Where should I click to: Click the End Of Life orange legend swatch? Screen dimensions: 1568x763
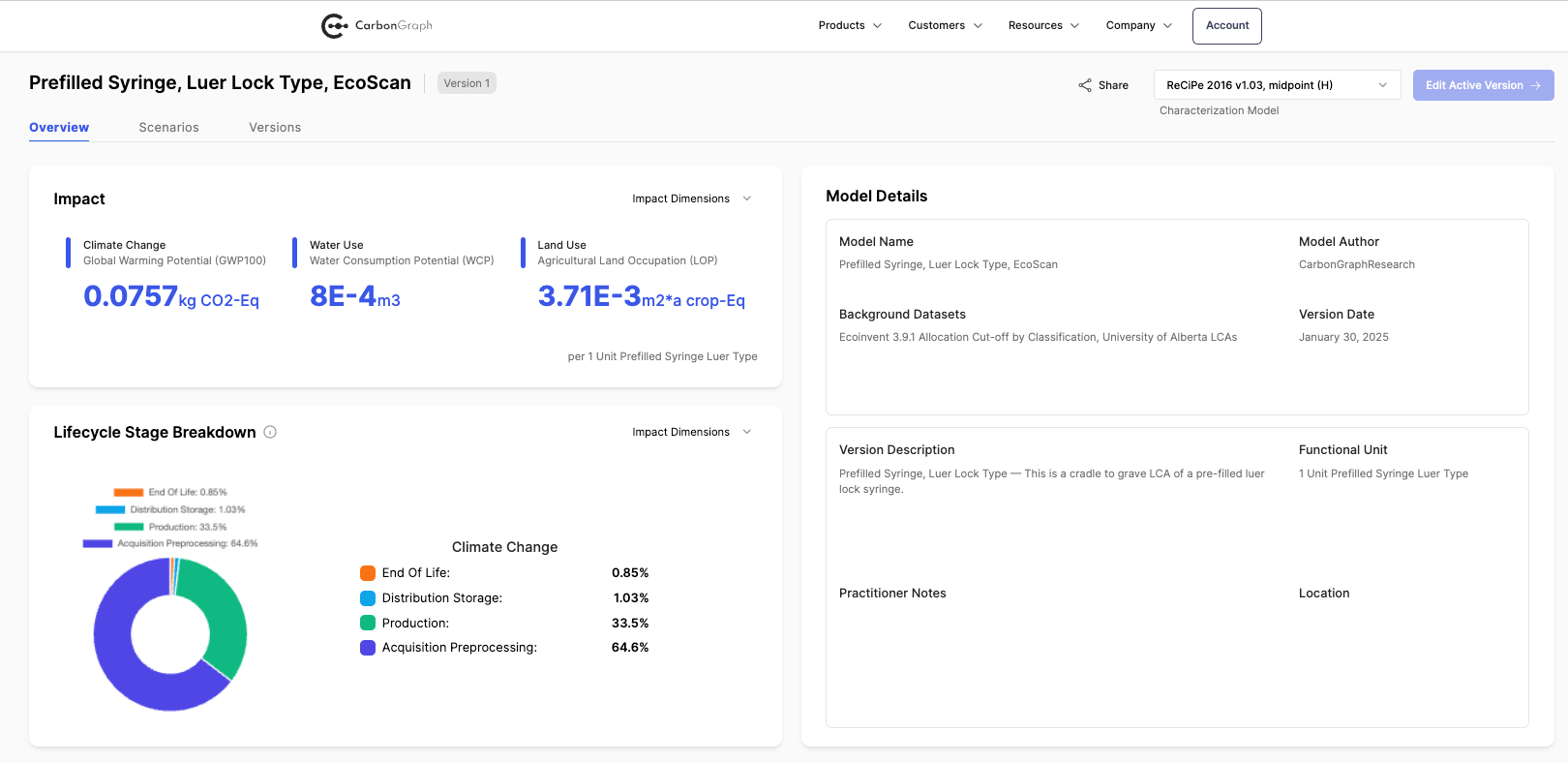pyautogui.click(x=368, y=573)
